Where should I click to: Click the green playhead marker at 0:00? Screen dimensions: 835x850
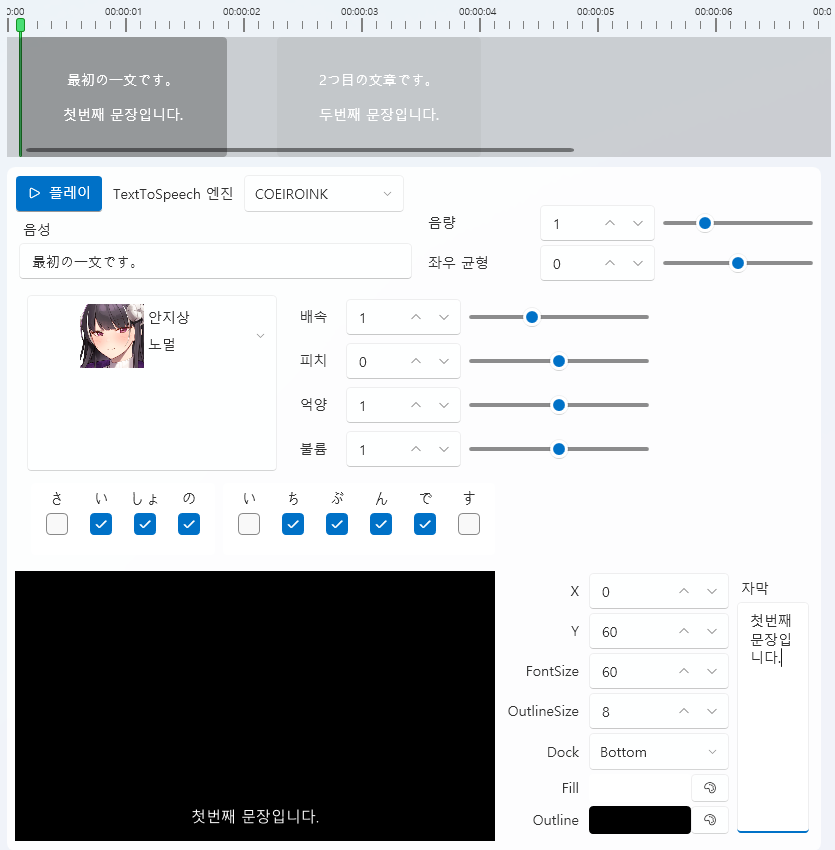[20, 27]
